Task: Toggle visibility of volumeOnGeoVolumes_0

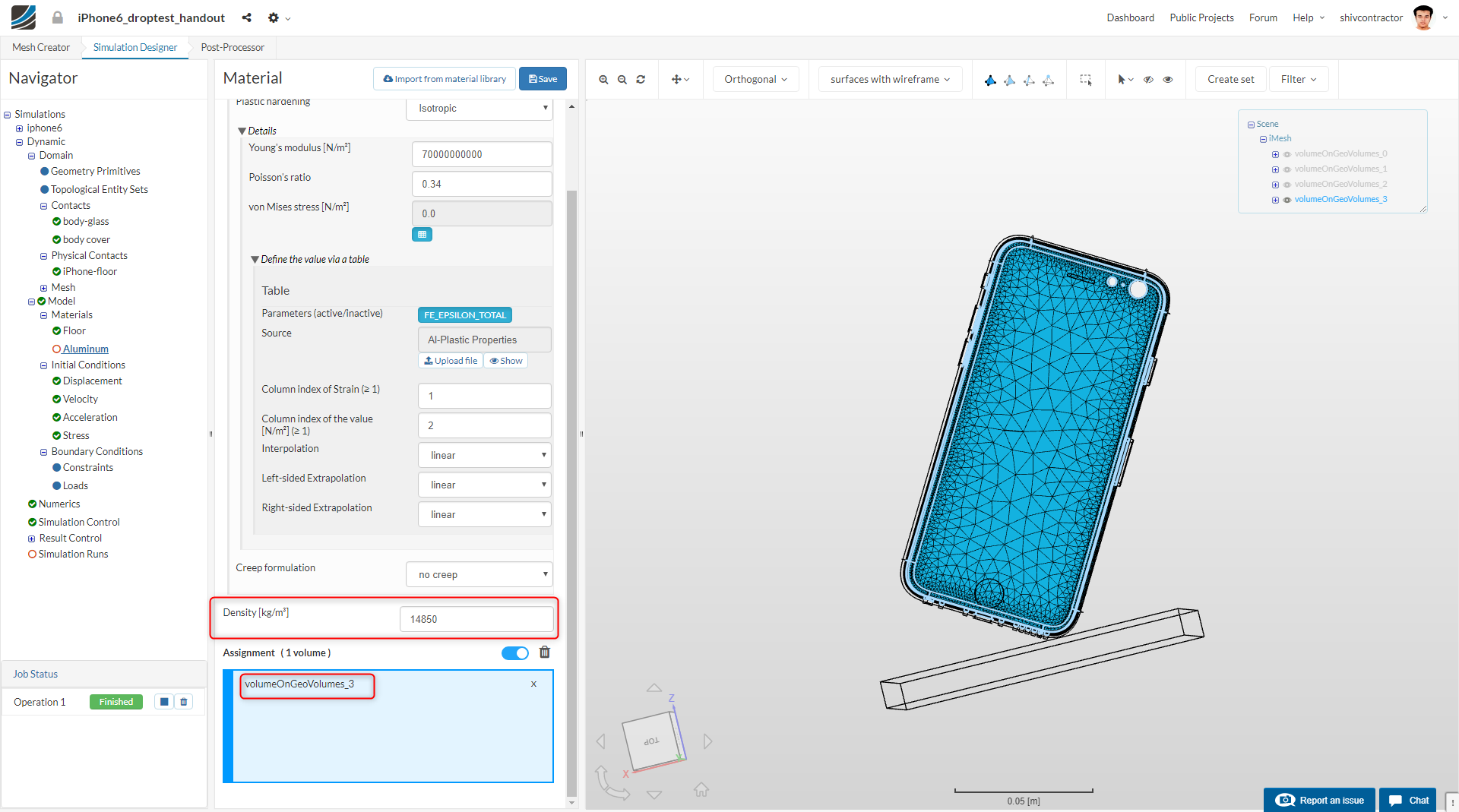Action: [x=1287, y=154]
